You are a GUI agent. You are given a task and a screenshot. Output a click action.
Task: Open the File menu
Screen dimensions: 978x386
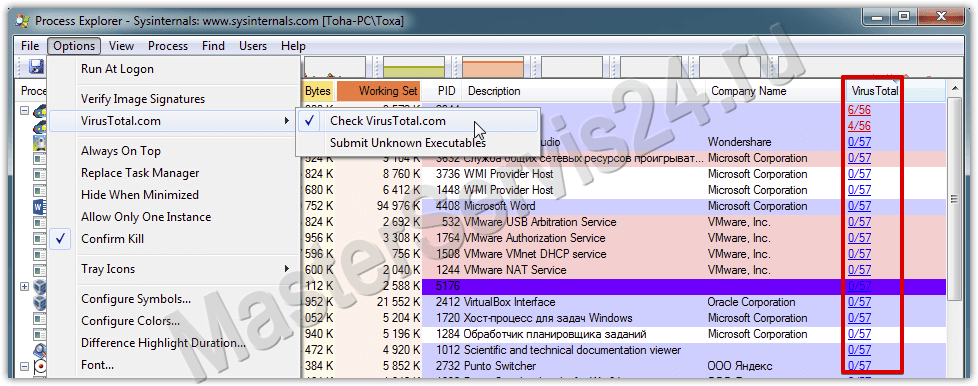click(30, 46)
